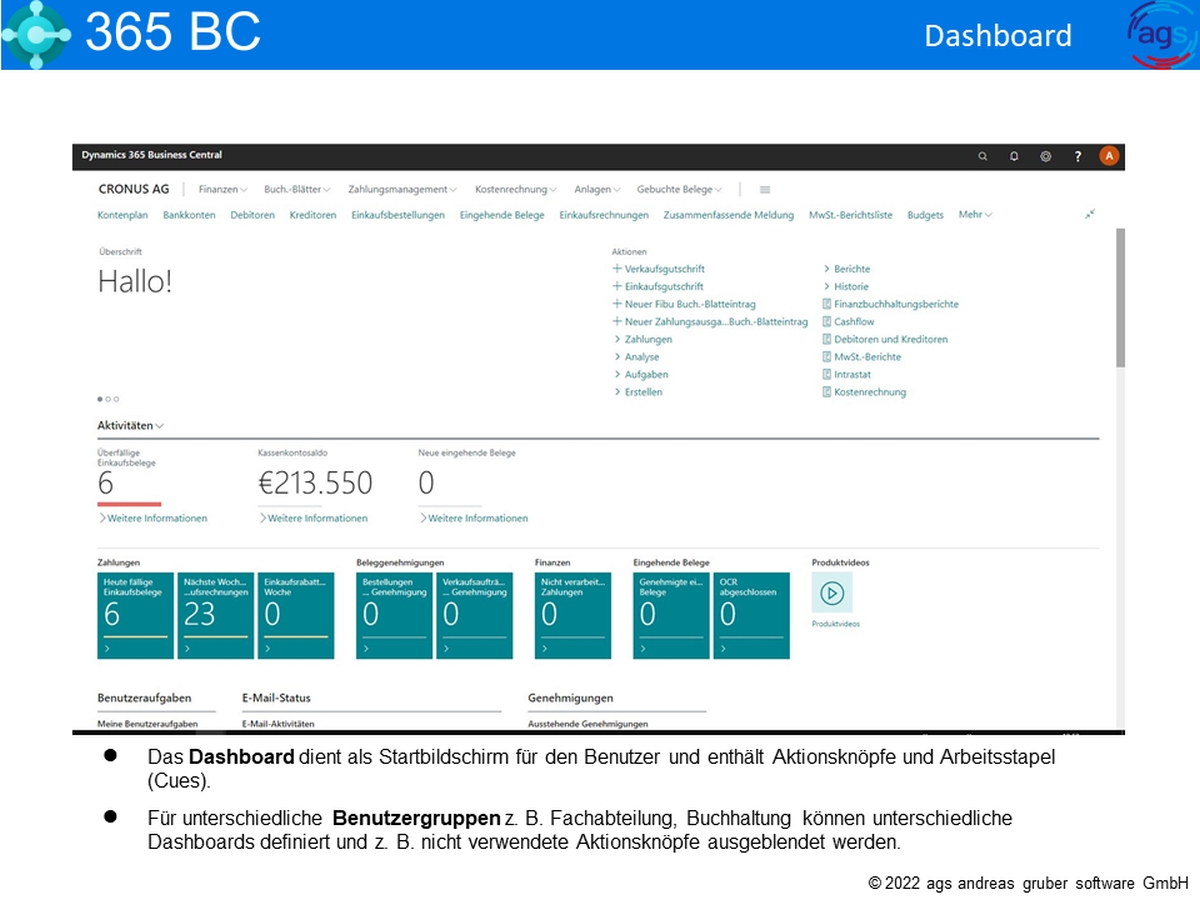This screenshot has height=900, width=1200.
Task: Click the Kassenkontosaldo value €213.550
Action: (315, 484)
